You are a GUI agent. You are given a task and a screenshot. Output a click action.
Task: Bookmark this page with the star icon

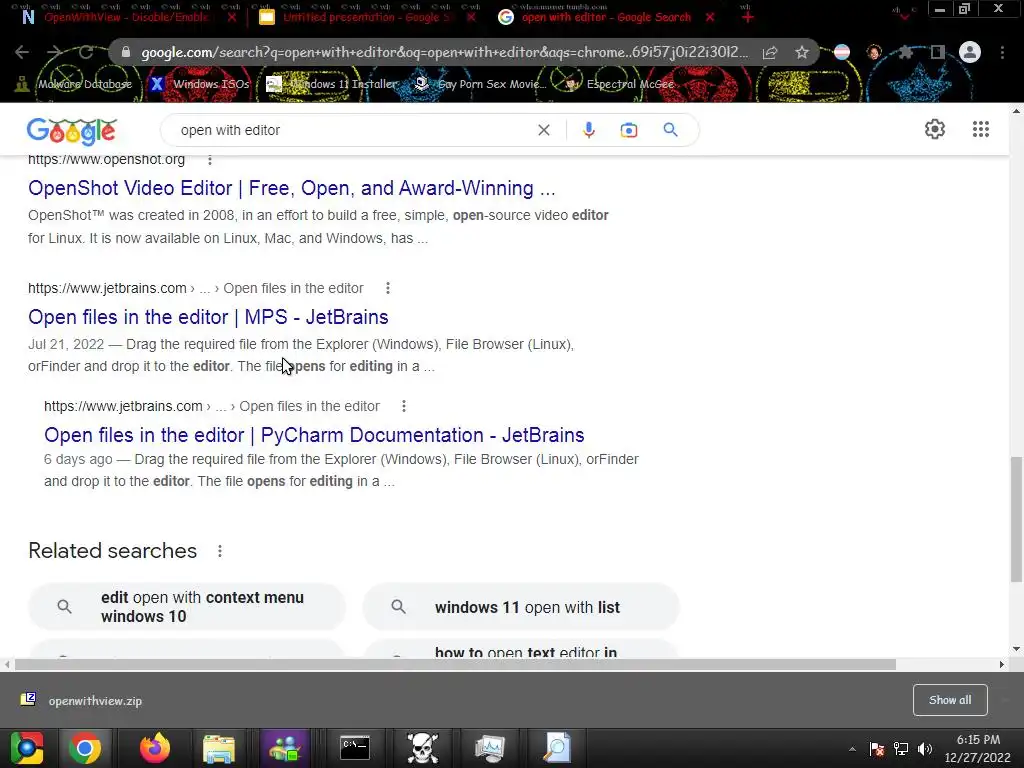[802, 52]
